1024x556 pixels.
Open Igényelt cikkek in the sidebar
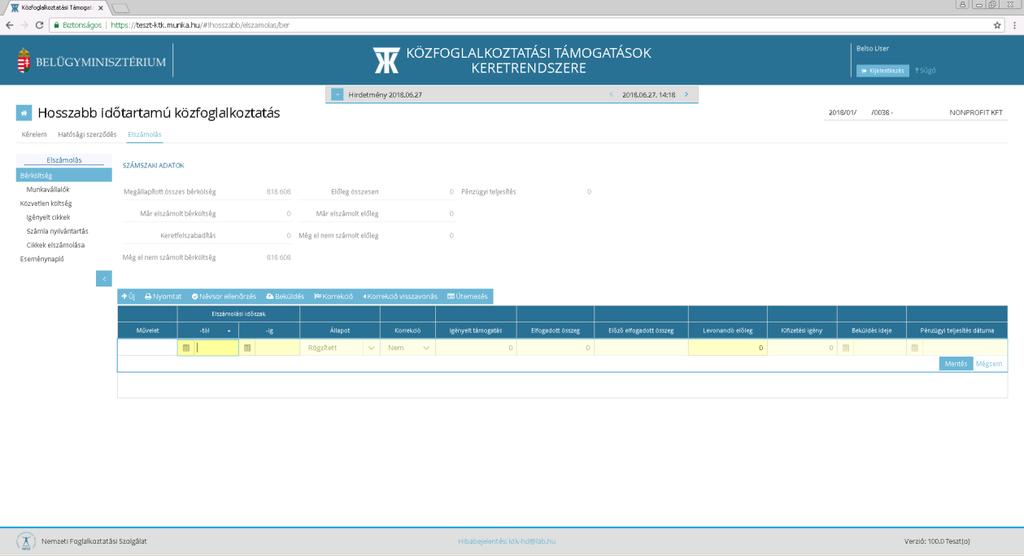click(x=48, y=217)
